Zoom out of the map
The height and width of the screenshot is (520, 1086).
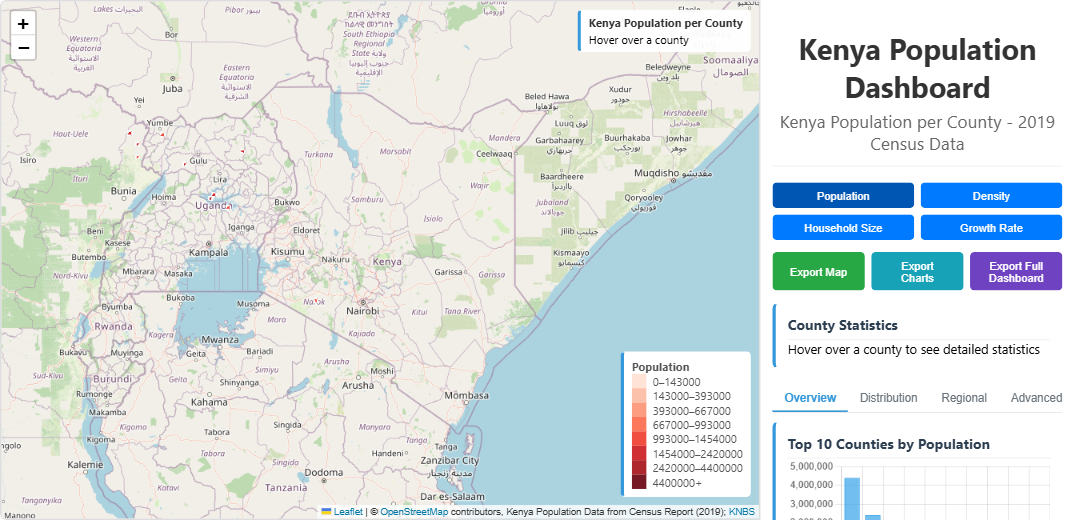23,48
